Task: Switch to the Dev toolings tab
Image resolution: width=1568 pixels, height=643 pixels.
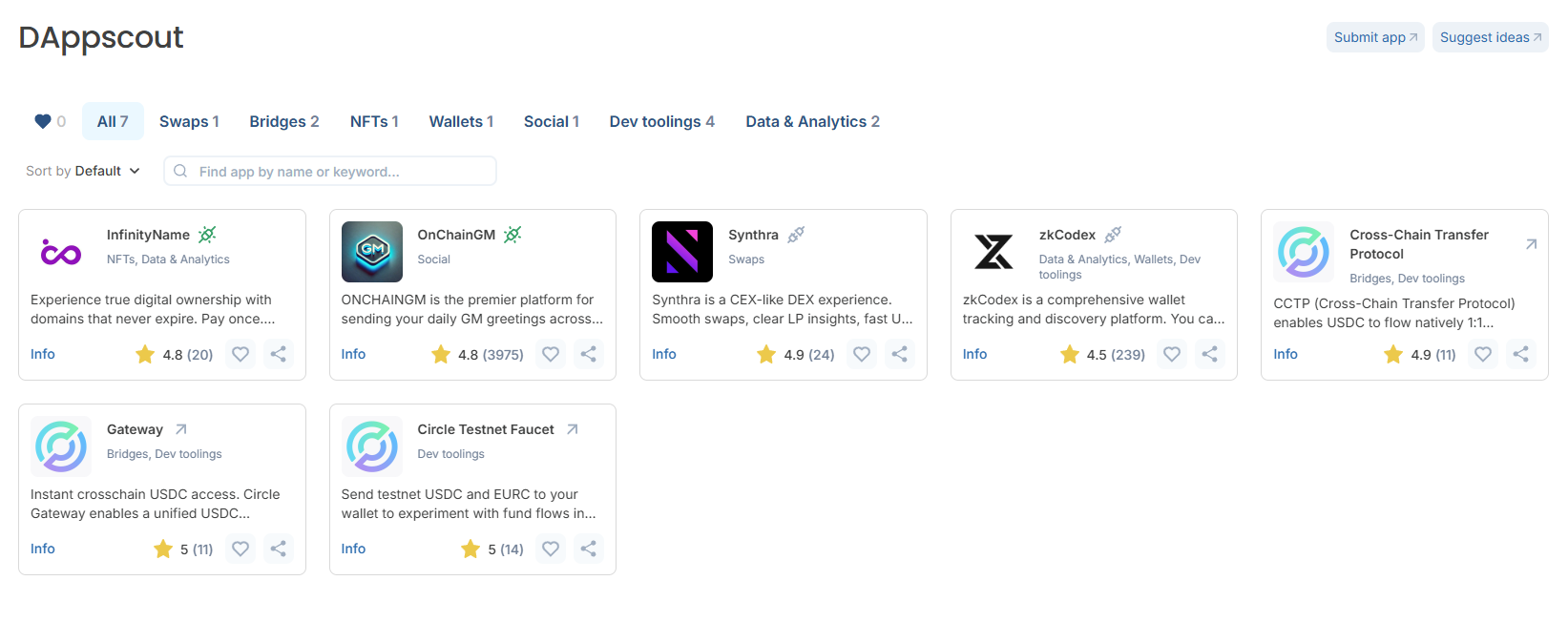Action: [661, 121]
